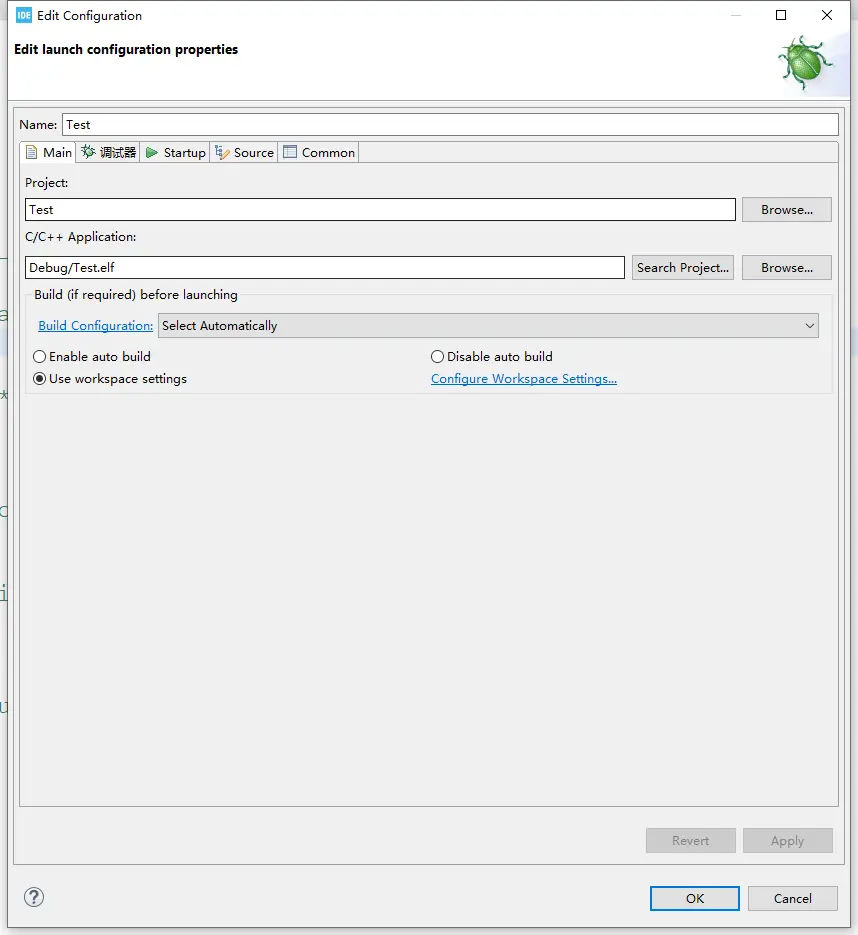858x935 pixels.
Task: Click the C/C++ Application path field
Action: [325, 268]
